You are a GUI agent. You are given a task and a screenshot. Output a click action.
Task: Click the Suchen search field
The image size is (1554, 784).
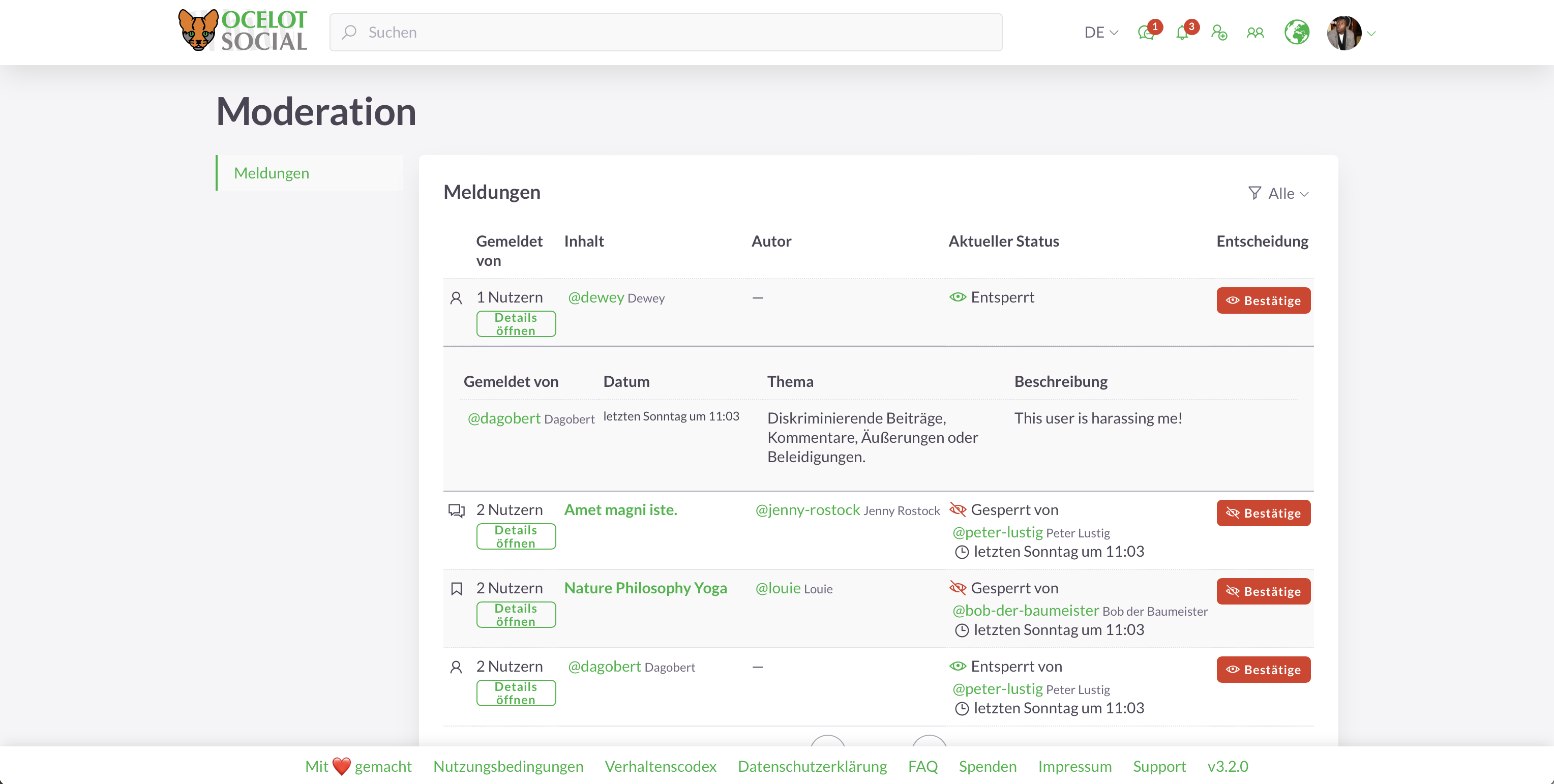[x=666, y=33]
